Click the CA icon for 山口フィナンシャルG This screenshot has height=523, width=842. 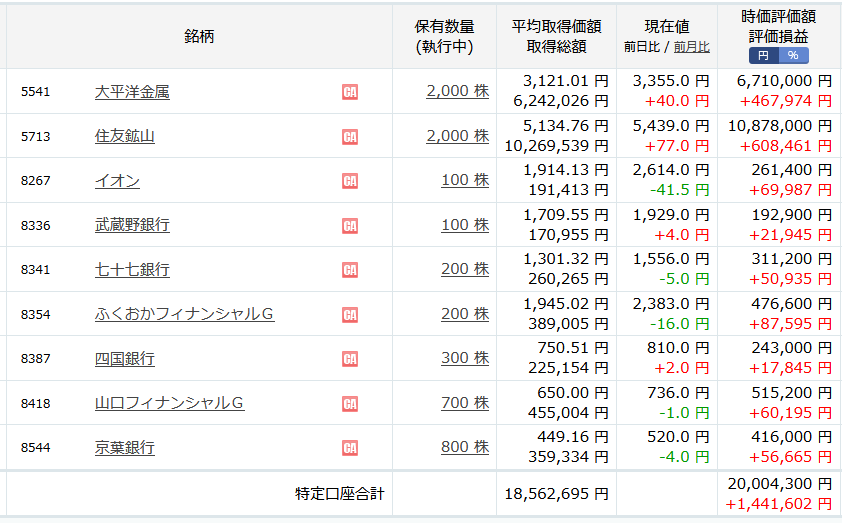350,403
